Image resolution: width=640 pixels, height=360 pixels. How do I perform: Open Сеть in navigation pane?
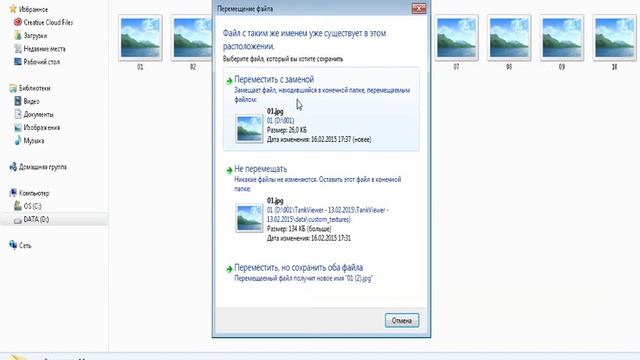25,245
